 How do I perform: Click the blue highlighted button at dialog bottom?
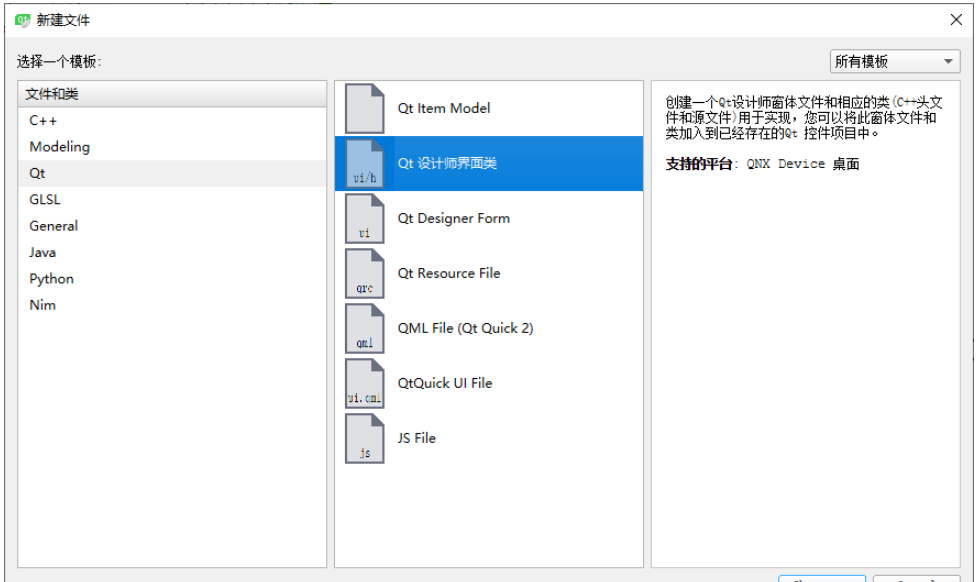click(822, 578)
